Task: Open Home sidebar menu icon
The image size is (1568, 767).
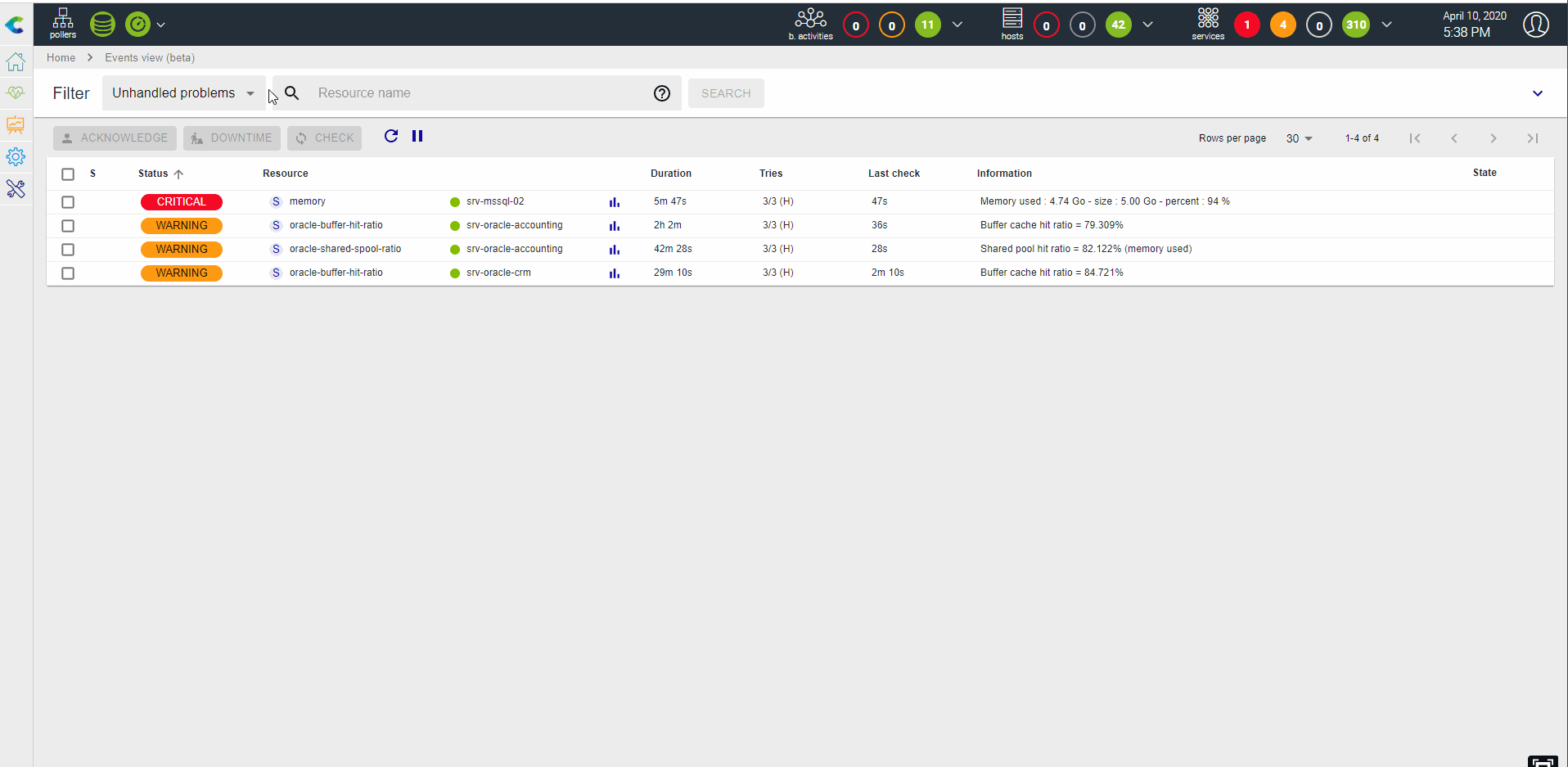Action: tap(16, 61)
